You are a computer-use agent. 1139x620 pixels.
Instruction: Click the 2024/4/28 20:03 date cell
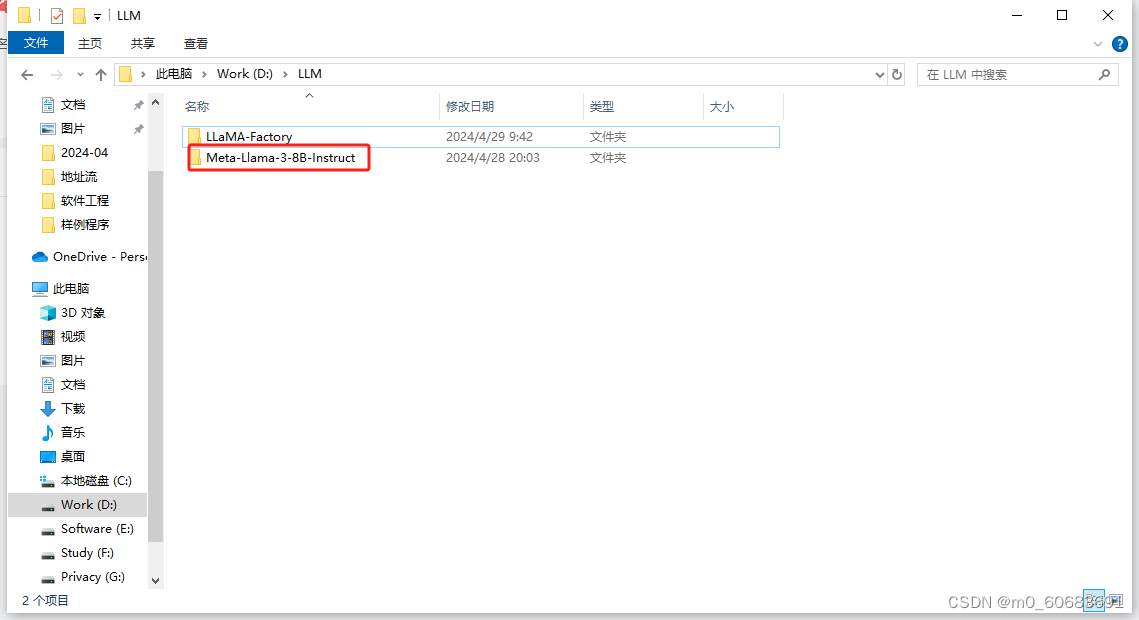pyautogui.click(x=493, y=158)
